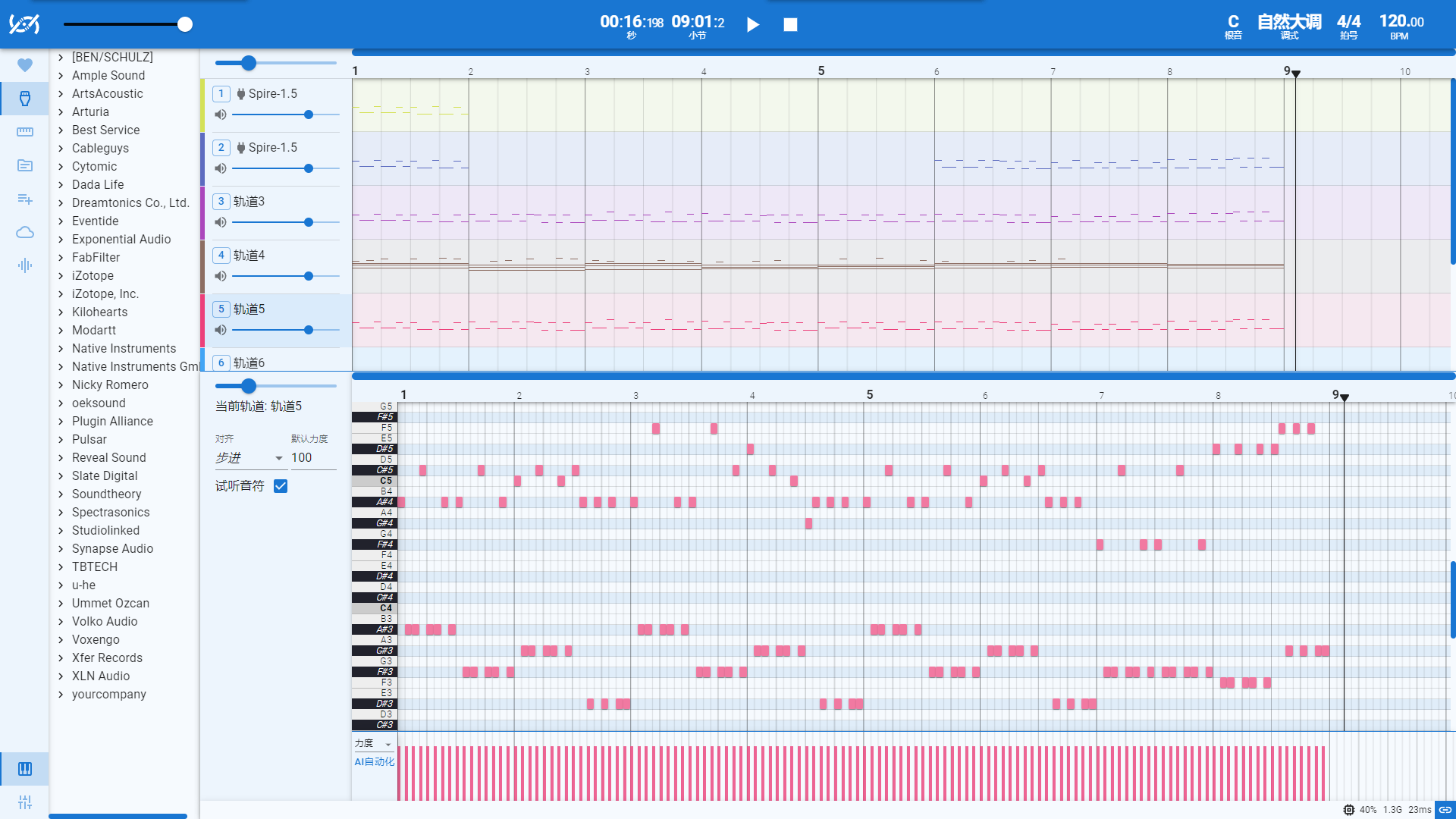Click the play button in top bar
The height and width of the screenshot is (819, 1456).
pyautogui.click(x=752, y=25)
